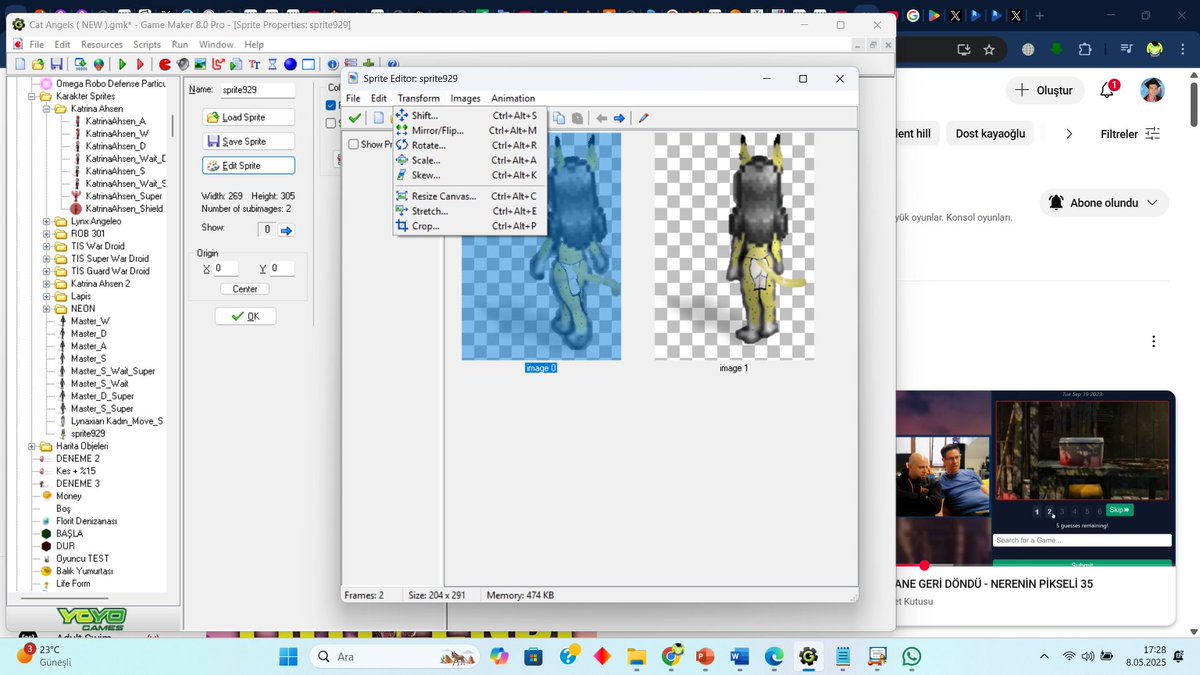Choose Shift from Transform menu
The height and width of the screenshot is (675, 1200).
coord(470,116)
